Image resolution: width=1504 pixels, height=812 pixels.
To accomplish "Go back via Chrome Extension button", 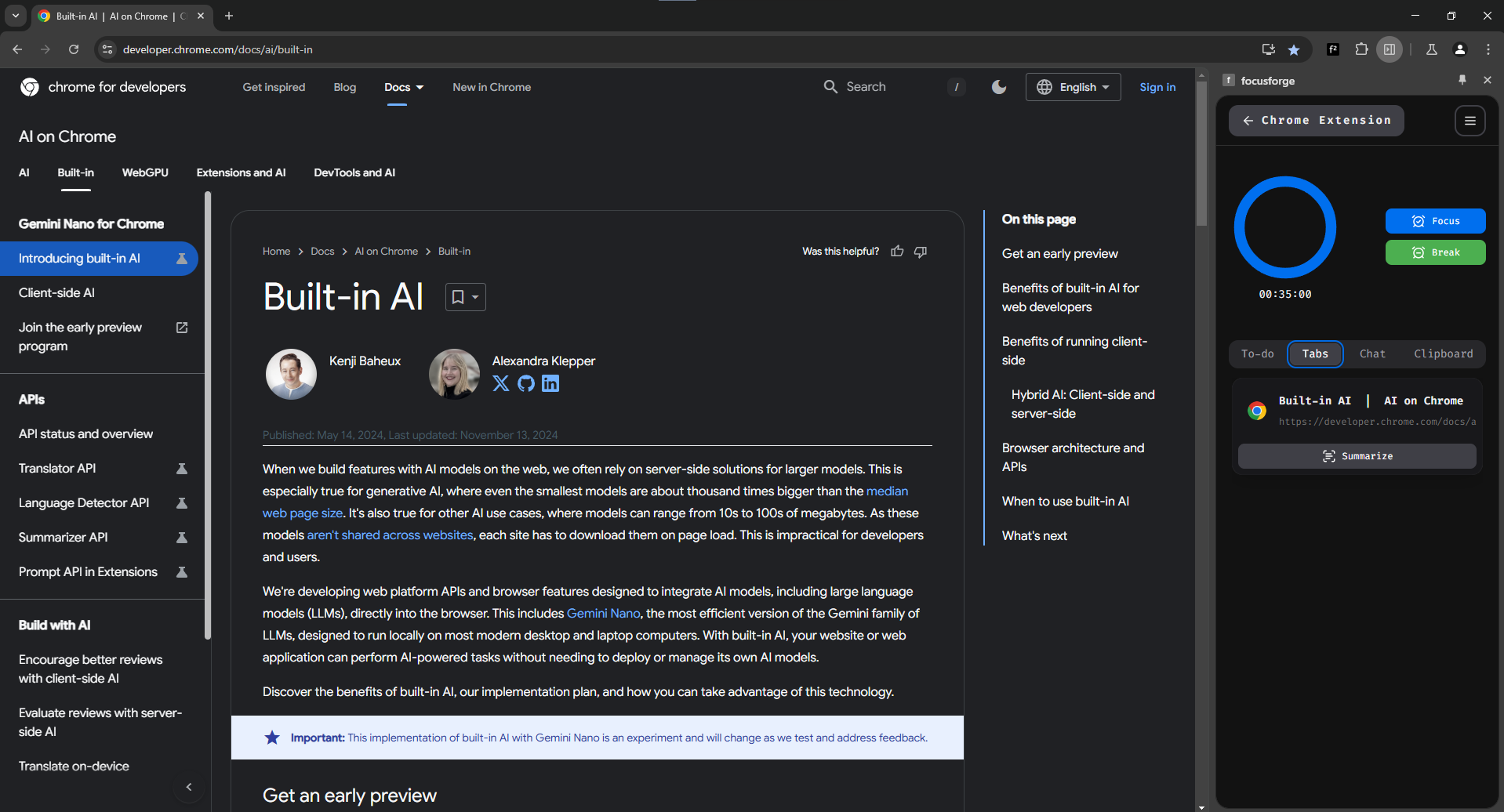I will click(1317, 121).
